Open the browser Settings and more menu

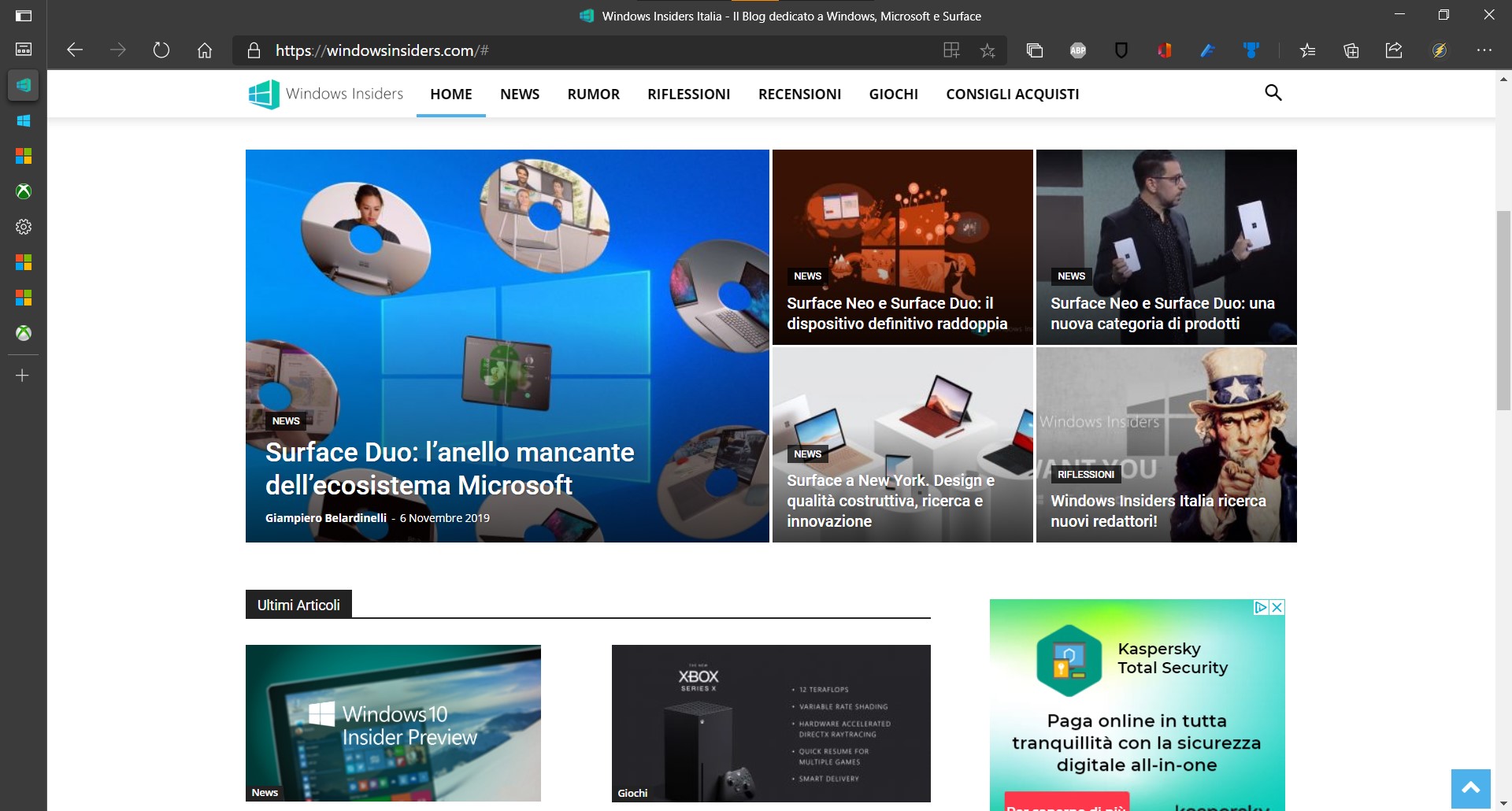click(1484, 50)
